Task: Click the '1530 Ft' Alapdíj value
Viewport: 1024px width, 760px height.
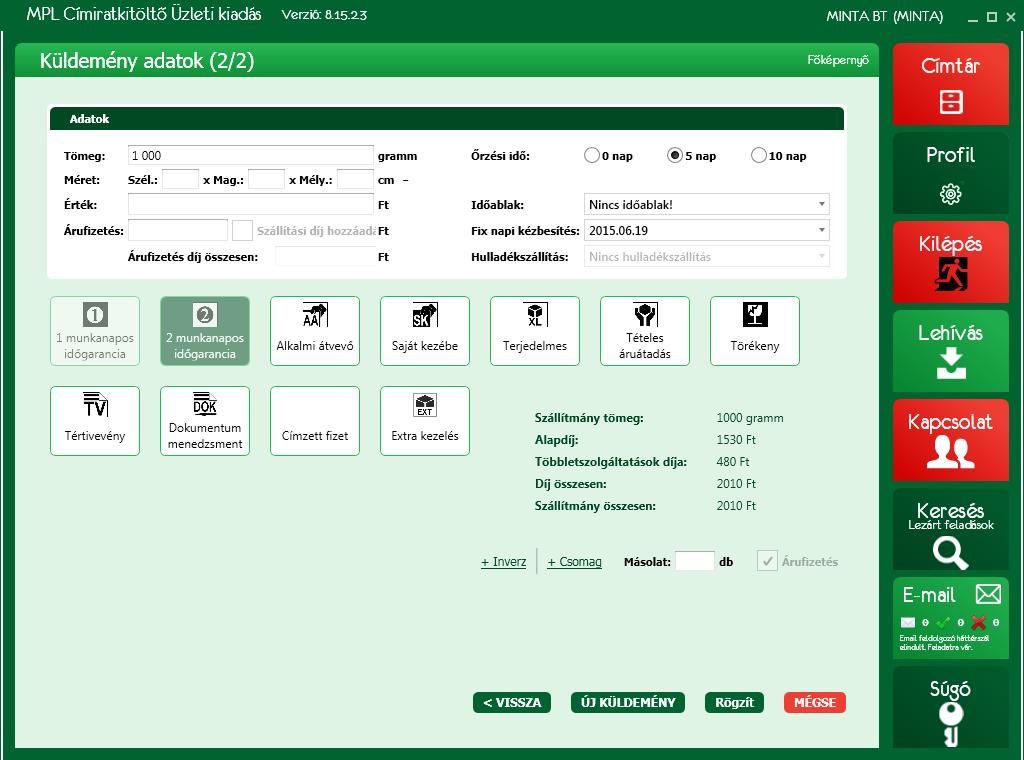Action: coord(736,439)
